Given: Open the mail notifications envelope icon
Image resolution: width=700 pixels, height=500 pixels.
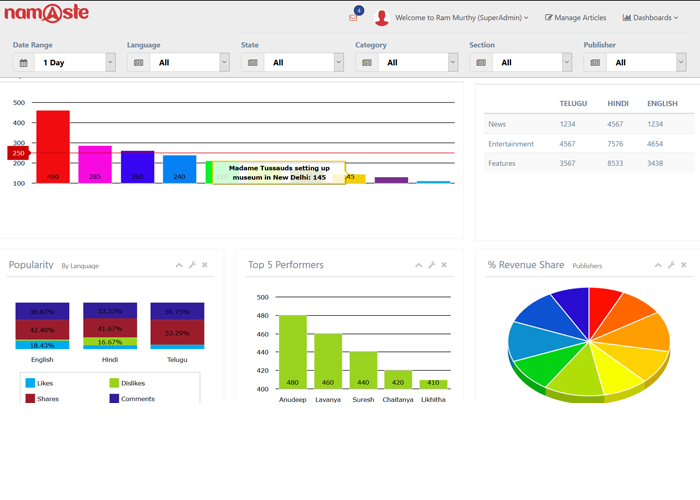Looking at the screenshot, I should 353,18.
